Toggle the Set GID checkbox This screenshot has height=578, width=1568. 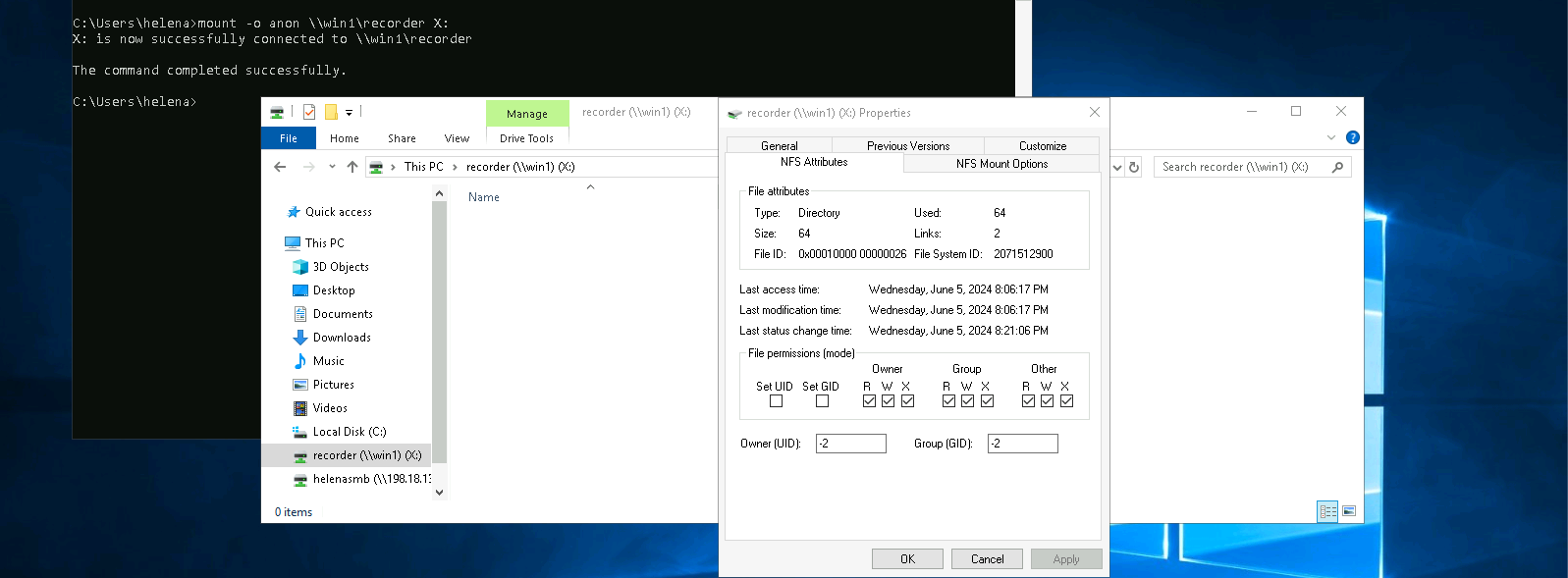[822, 401]
